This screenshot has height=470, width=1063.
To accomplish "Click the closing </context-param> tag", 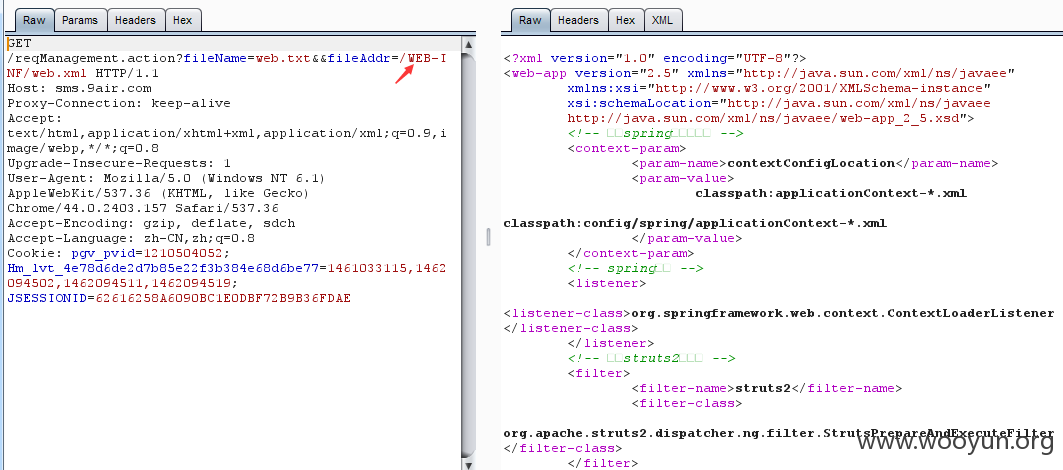I will (x=631, y=253).
